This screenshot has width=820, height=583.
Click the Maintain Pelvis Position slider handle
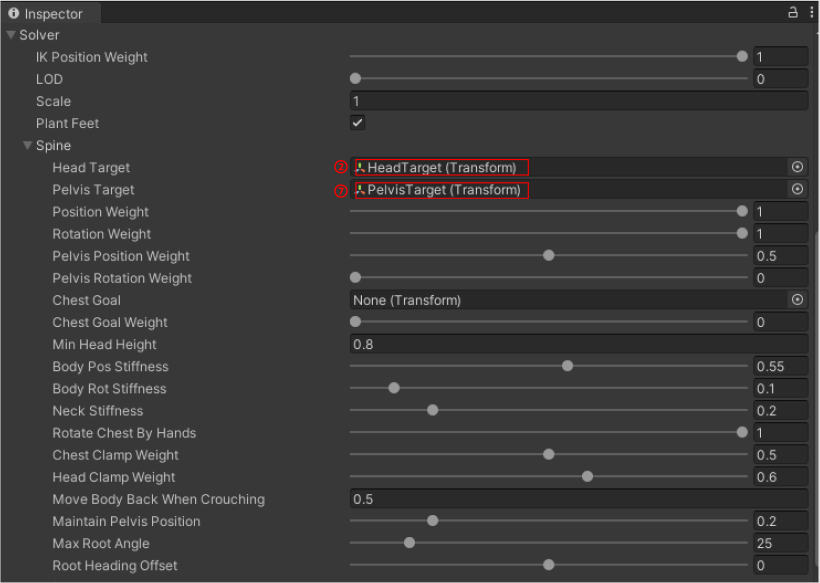(x=432, y=520)
